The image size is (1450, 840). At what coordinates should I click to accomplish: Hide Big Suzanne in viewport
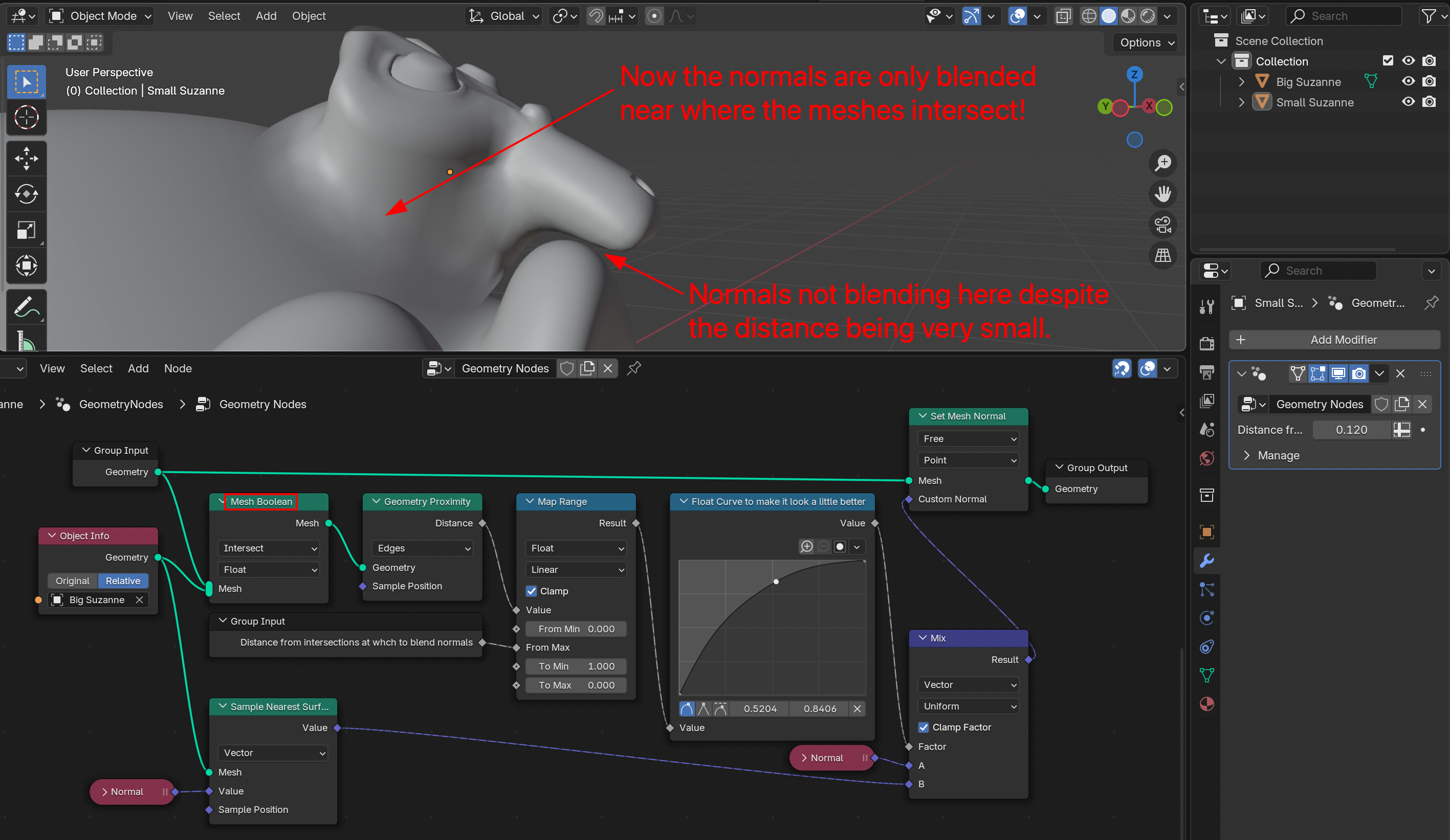pyautogui.click(x=1408, y=82)
